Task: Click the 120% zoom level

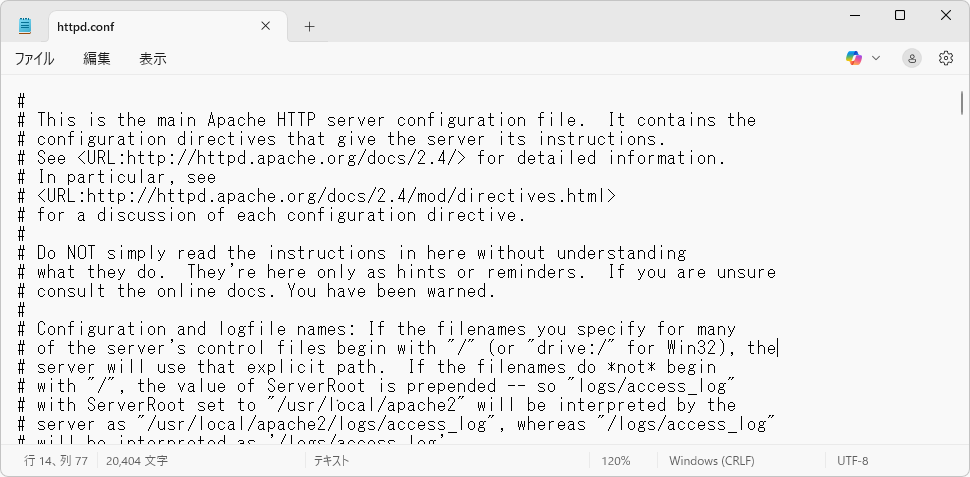Action: [616, 461]
